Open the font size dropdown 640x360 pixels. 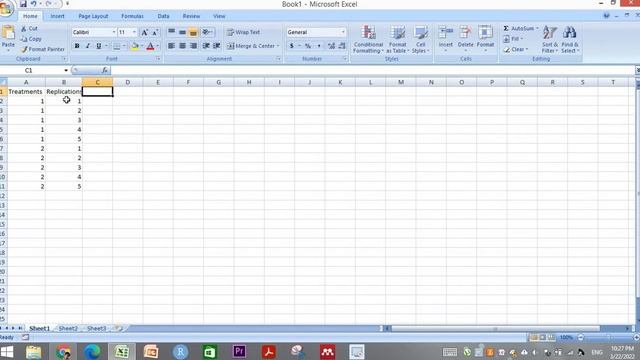coord(134,32)
